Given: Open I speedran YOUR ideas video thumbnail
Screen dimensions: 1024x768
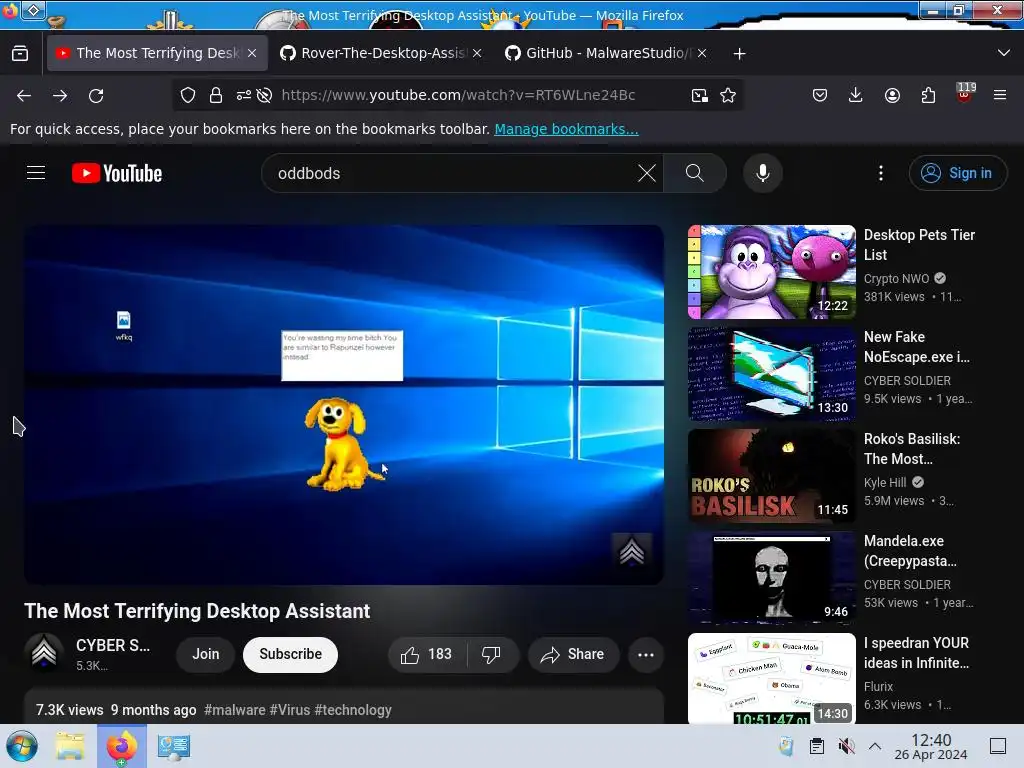Looking at the screenshot, I should (772, 679).
